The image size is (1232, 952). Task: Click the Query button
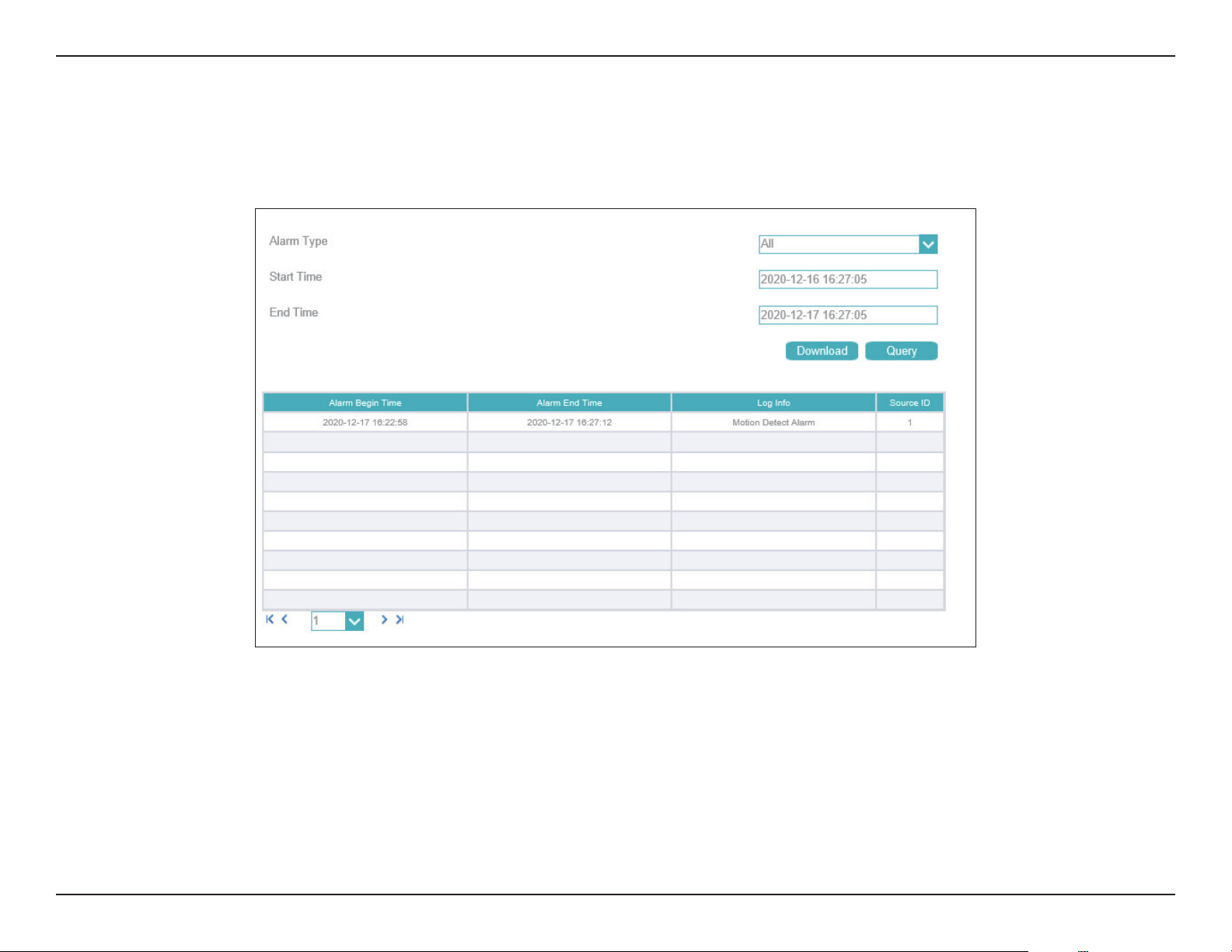click(x=902, y=350)
